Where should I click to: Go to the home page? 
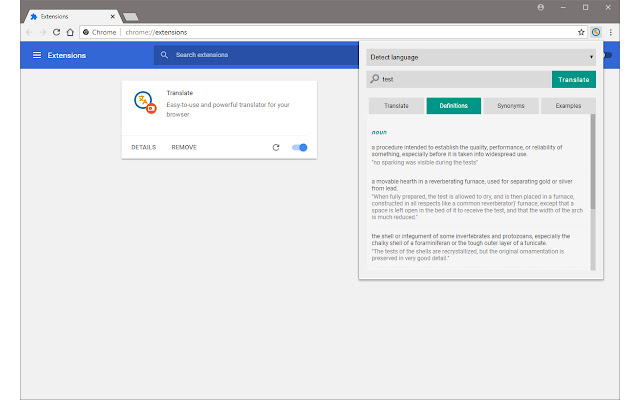pos(70,32)
